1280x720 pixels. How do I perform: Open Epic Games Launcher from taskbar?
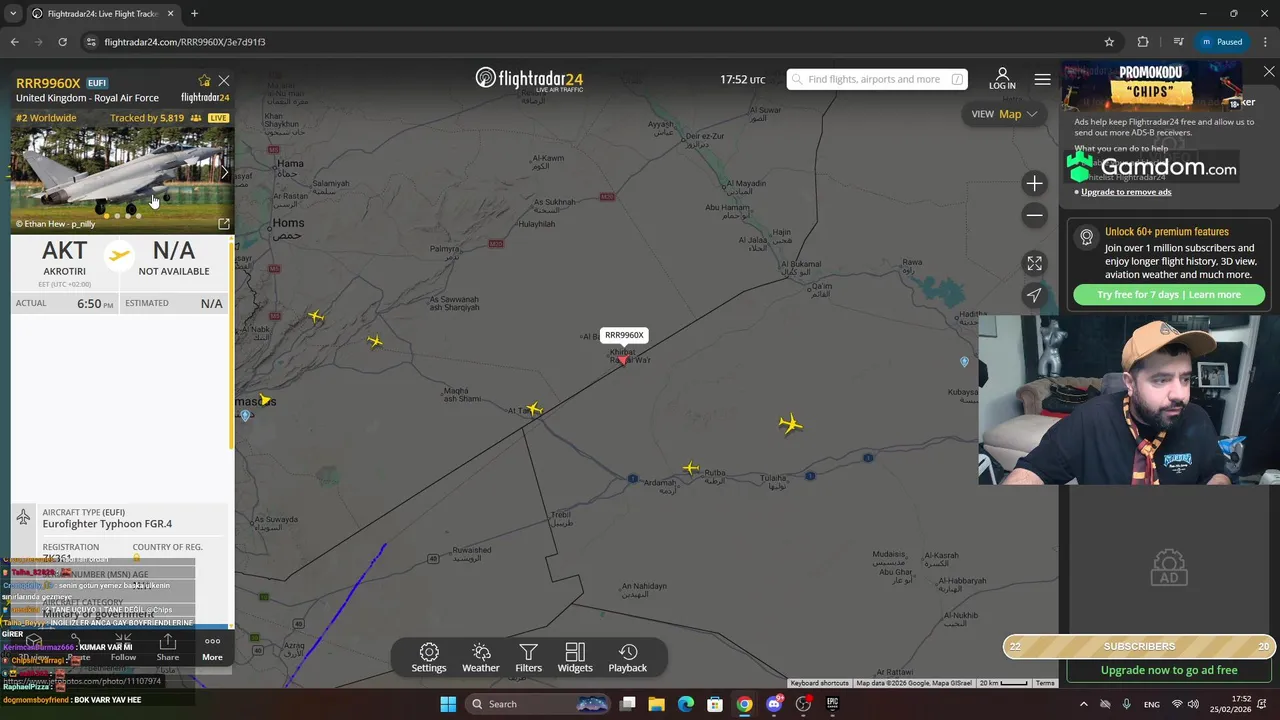coord(832,704)
